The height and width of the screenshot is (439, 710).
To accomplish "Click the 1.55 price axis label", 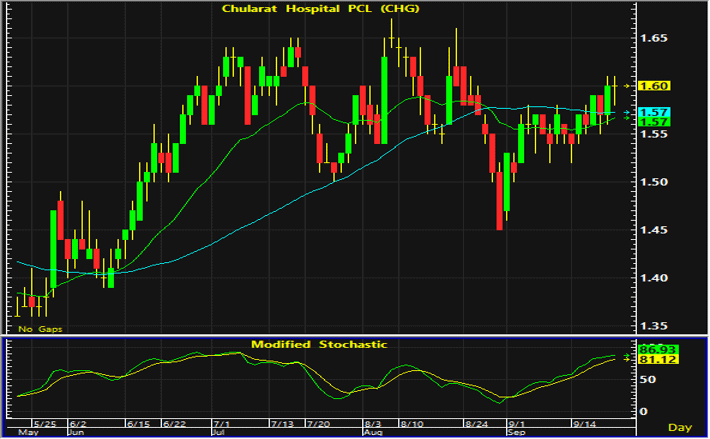I will (x=653, y=134).
